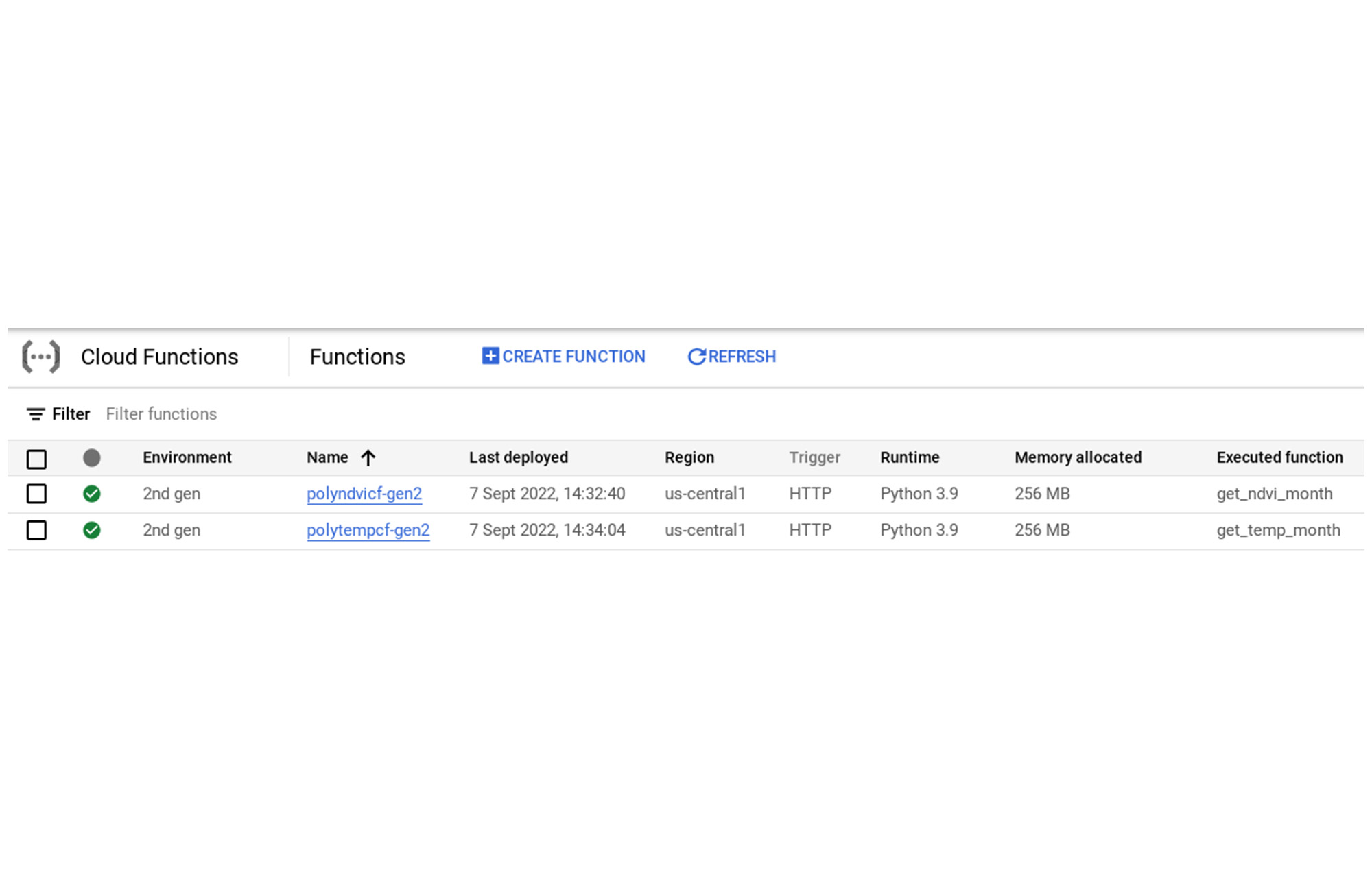Click the Filter functions input field
This screenshot has height=888, width=1372.
(162, 414)
